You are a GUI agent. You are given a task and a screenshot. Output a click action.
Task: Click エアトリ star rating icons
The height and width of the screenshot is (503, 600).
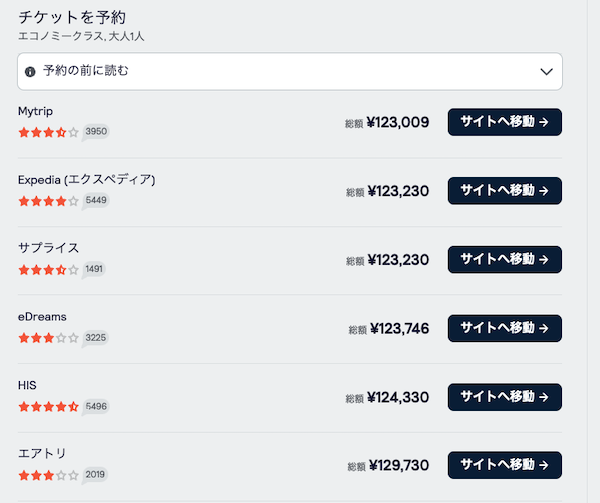tap(48, 475)
